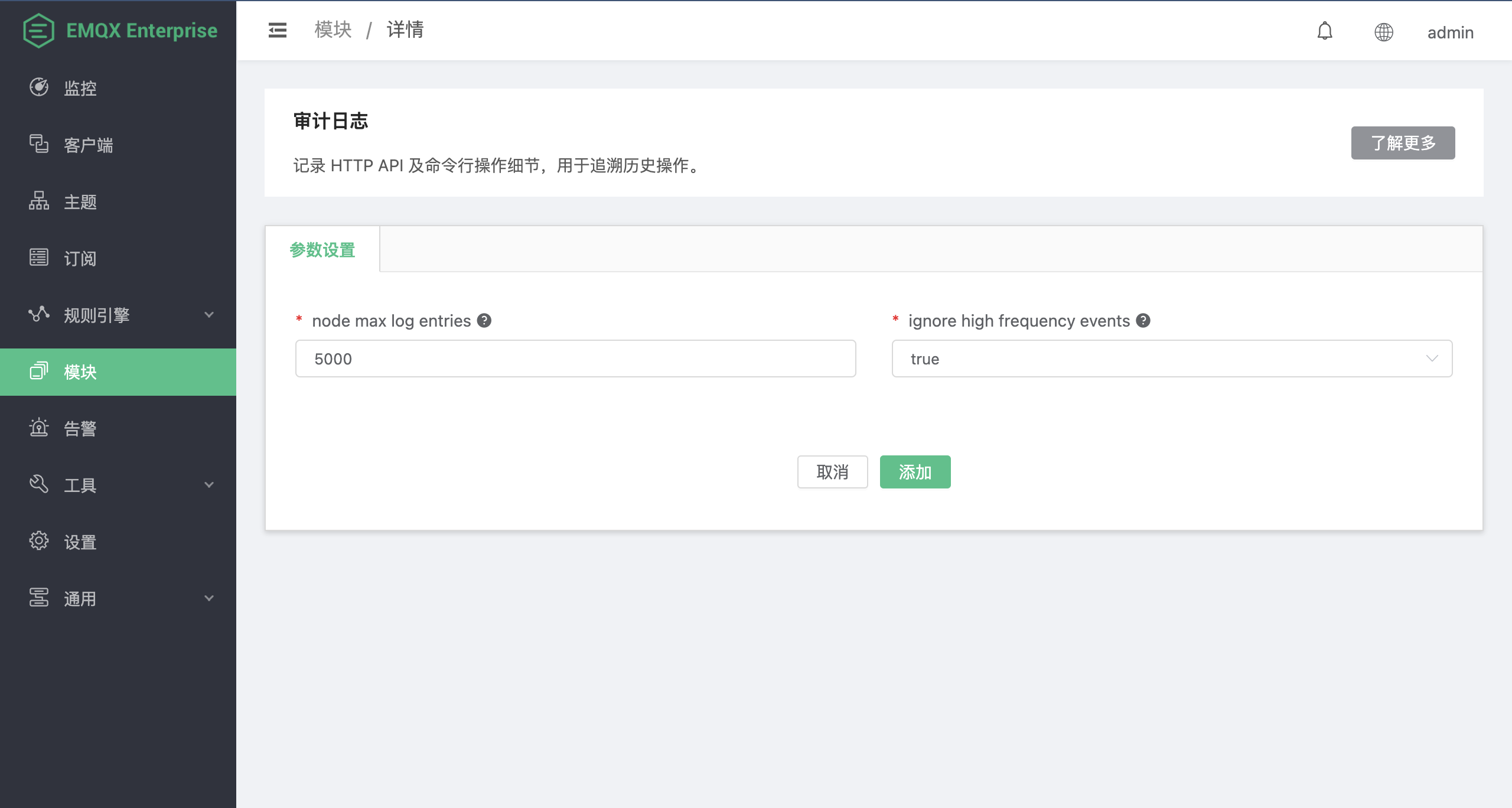Click the EMQX Enterprise logo
Image resolution: width=1512 pixels, height=808 pixels.
coord(120,30)
